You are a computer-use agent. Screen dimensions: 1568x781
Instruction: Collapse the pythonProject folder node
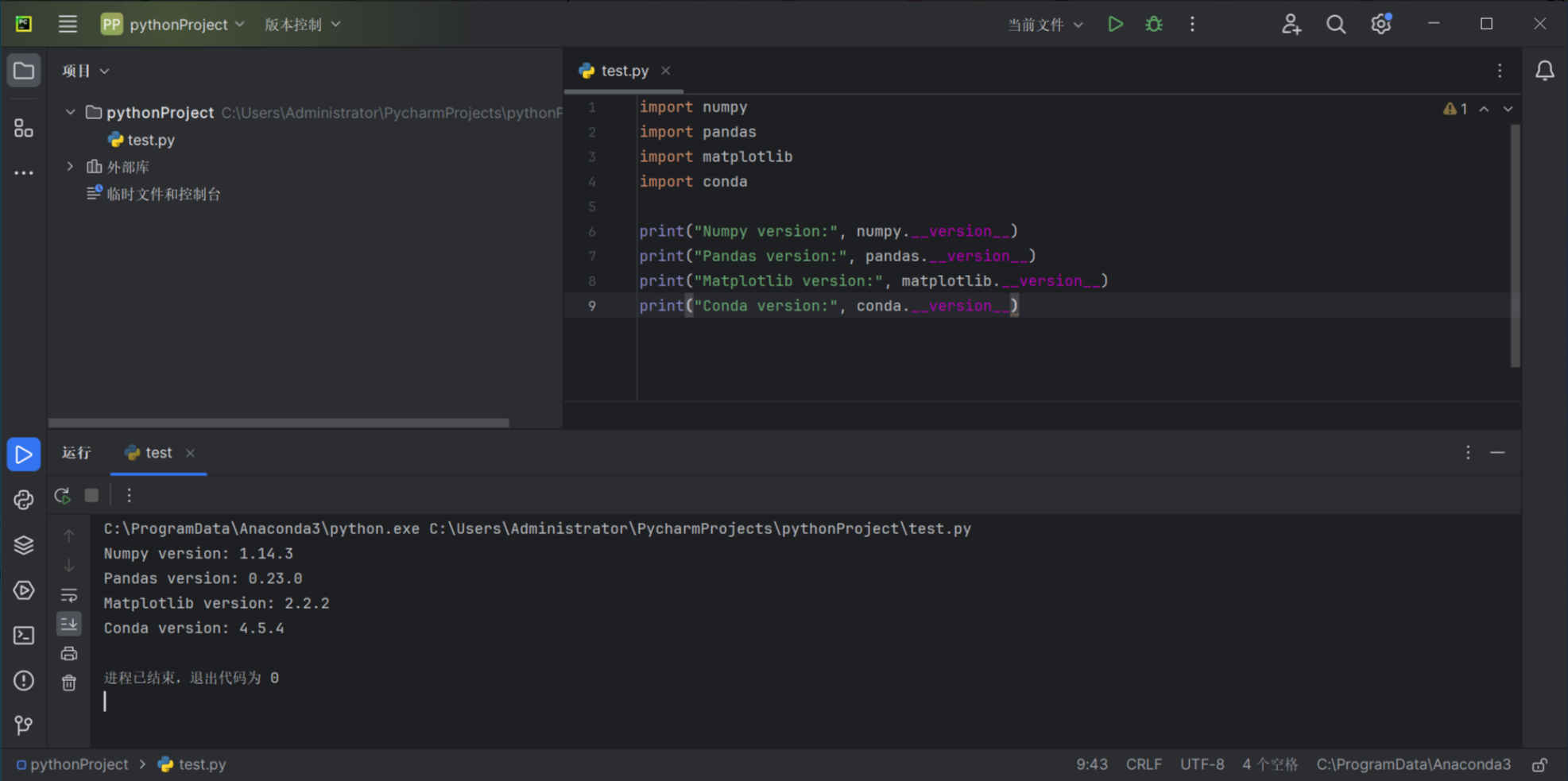coord(71,113)
